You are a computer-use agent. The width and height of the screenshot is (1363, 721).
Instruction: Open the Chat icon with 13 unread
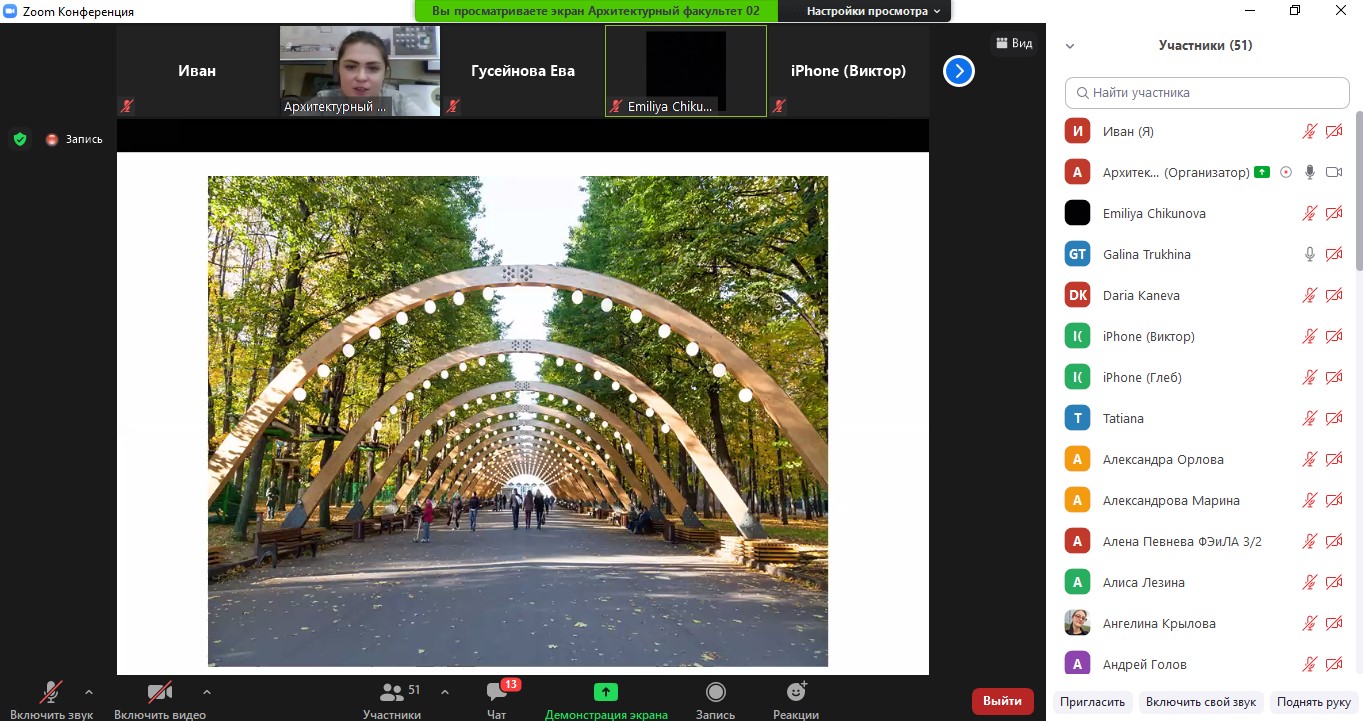(x=497, y=692)
